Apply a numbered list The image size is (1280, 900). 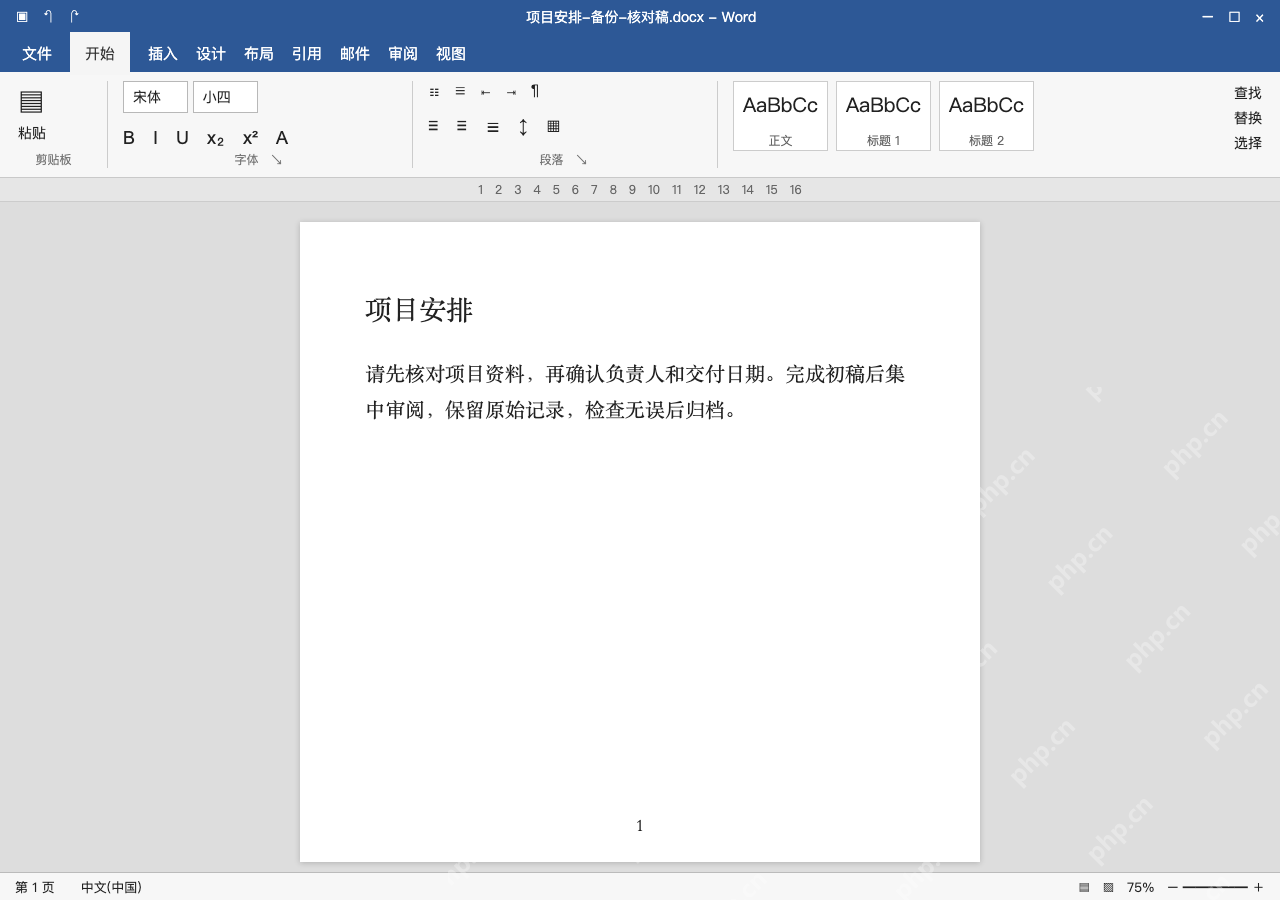[x=460, y=91]
